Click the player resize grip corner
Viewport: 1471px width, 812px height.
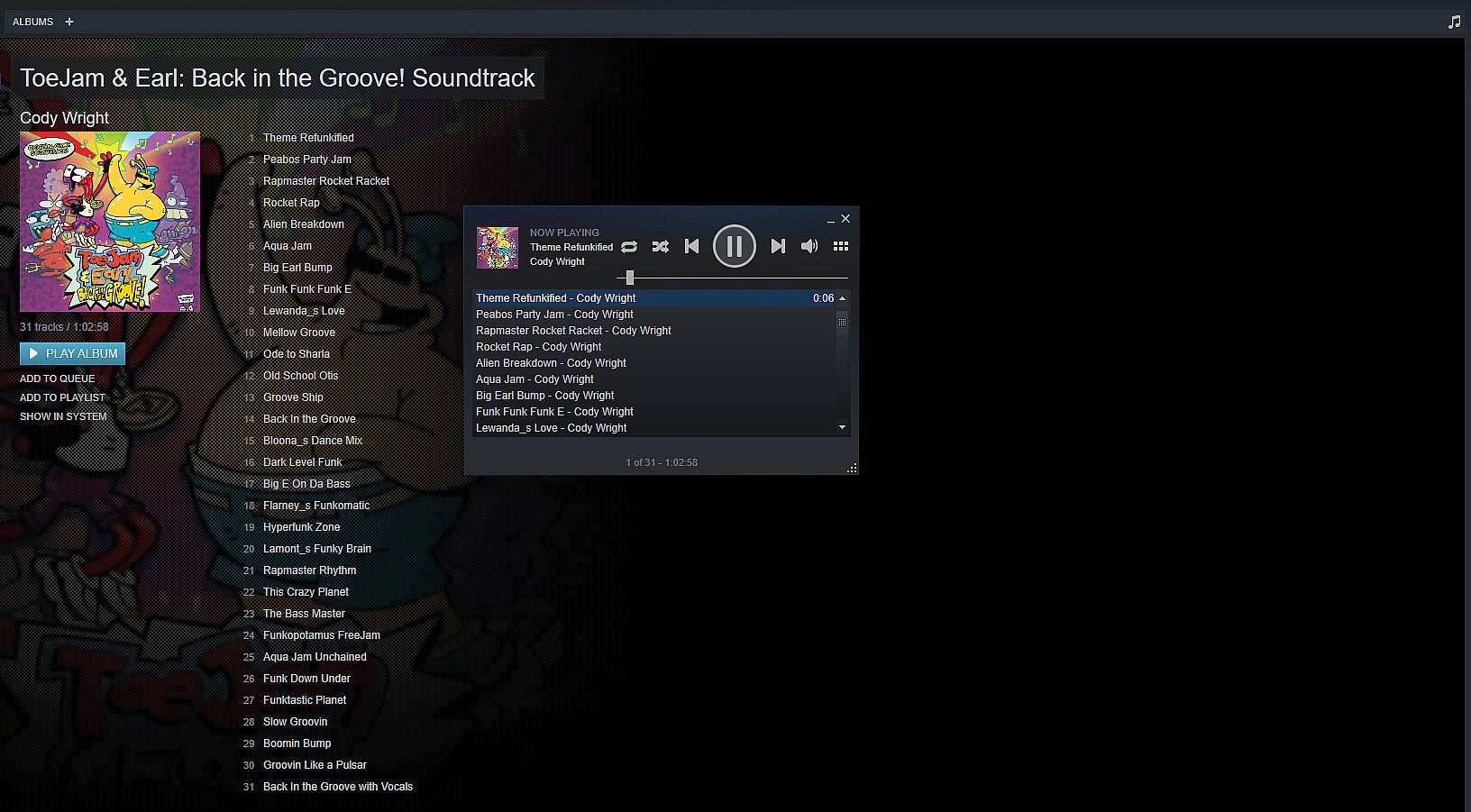pyautogui.click(x=852, y=468)
